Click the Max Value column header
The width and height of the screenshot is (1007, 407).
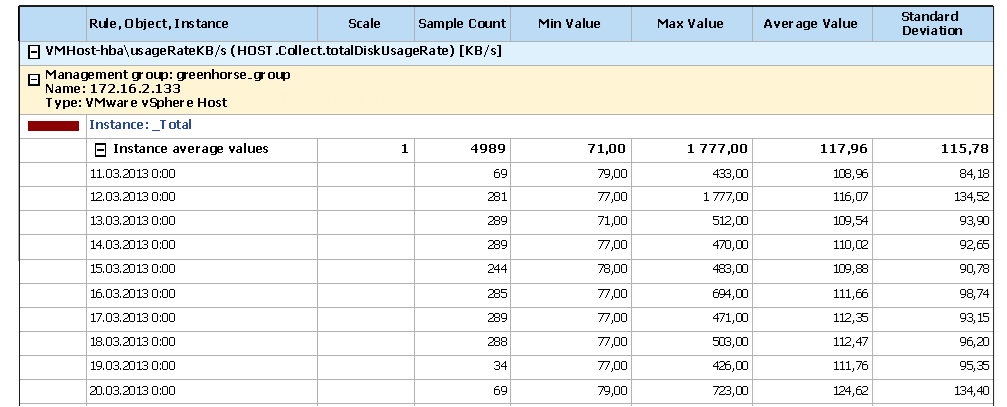coord(691,23)
